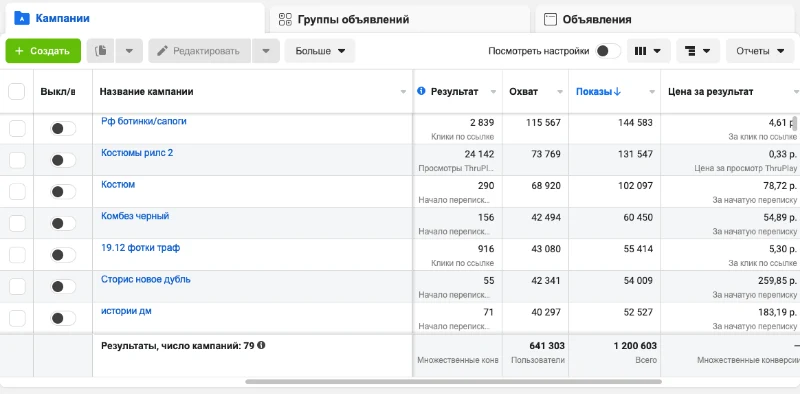Viewport: 800px width, 394px height.
Task: Tick the checkbox in the Костюм row
Action: click(x=17, y=192)
